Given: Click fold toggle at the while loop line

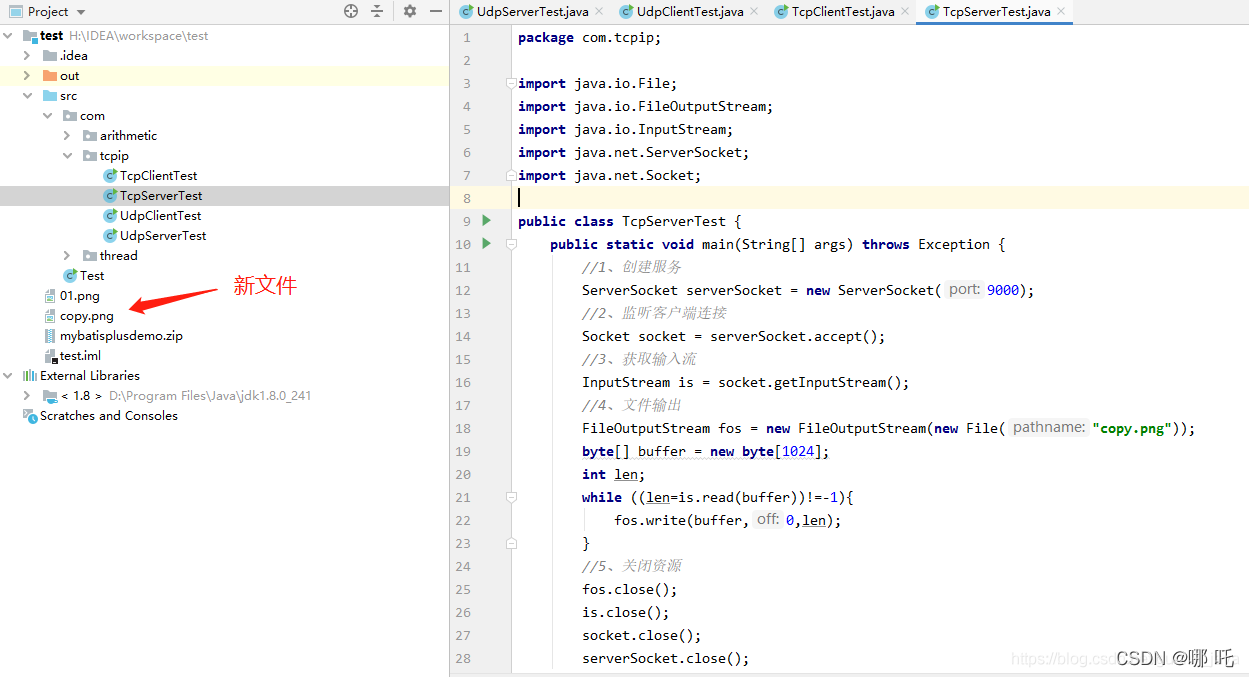Looking at the screenshot, I should [x=511, y=497].
